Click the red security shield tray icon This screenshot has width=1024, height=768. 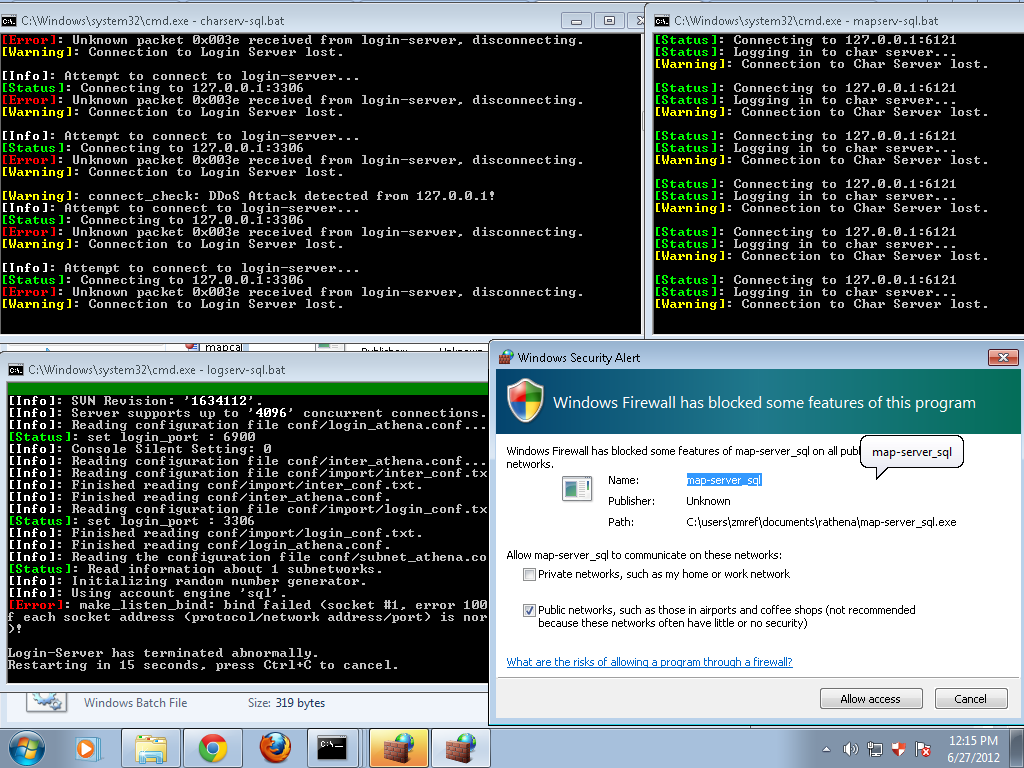click(899, 749)
